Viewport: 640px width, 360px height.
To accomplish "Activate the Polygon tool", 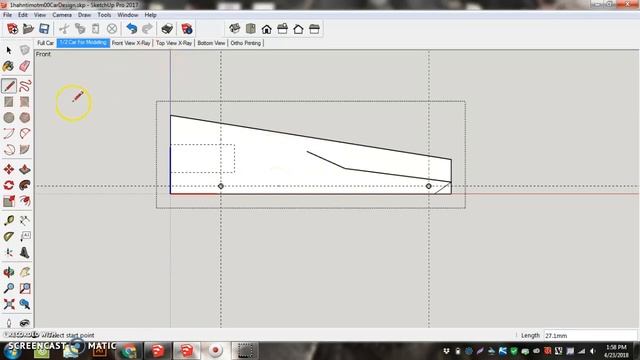I will tap(24, 118).
